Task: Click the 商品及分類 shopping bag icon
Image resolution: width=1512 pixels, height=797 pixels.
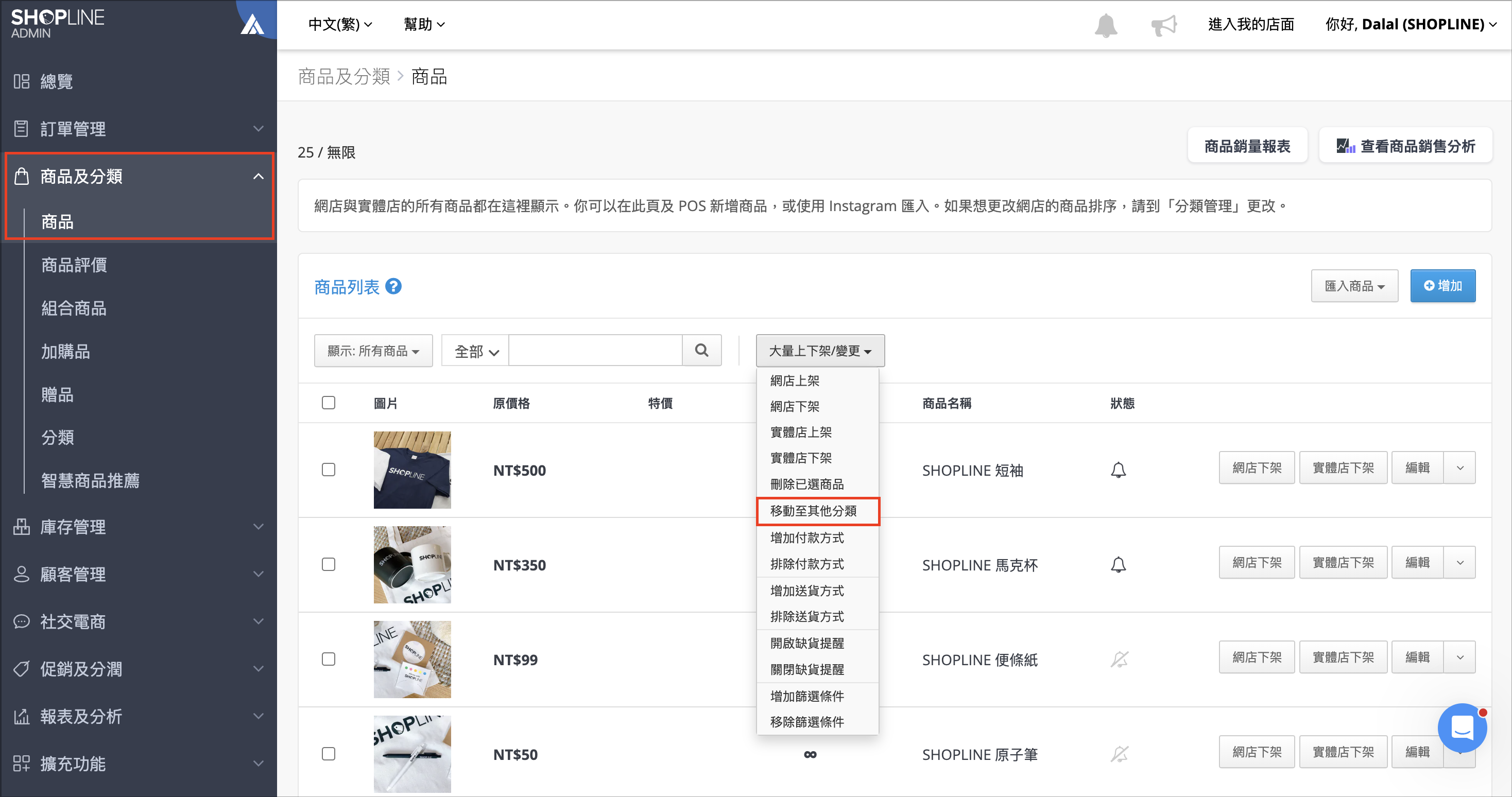Action: (x=22, y=176)
